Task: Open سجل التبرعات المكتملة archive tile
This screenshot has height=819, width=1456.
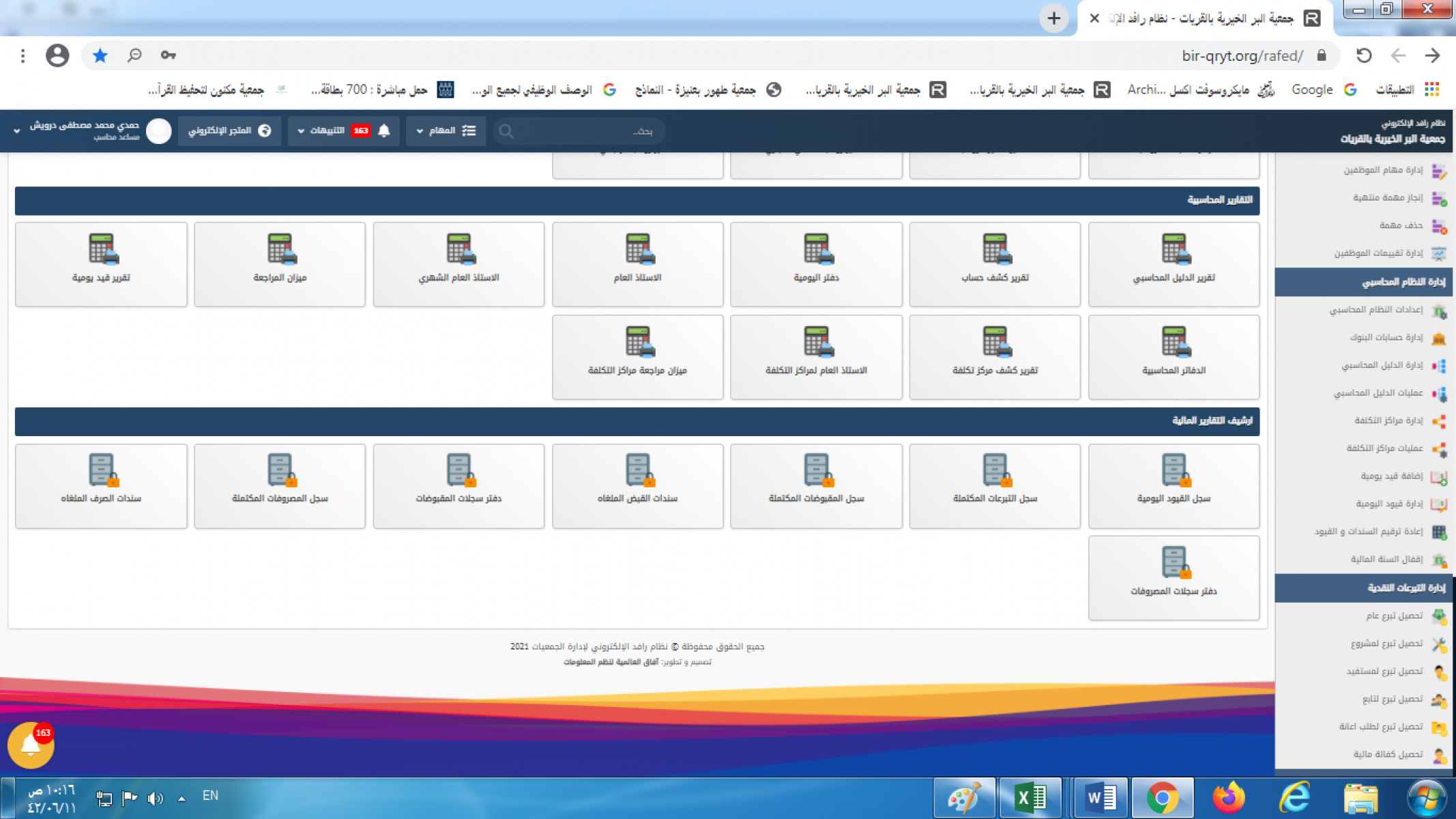Action: 995,486
